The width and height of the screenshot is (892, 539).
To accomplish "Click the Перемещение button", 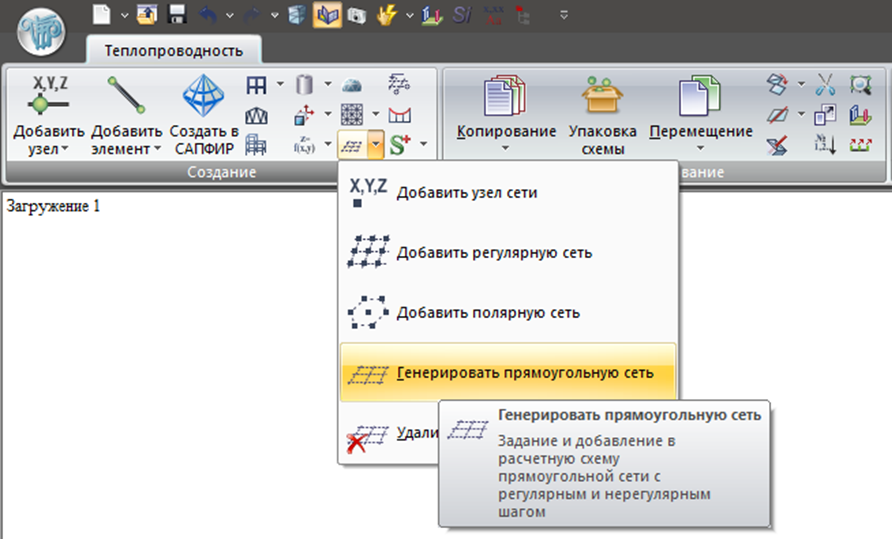I will tap(701, 114).
